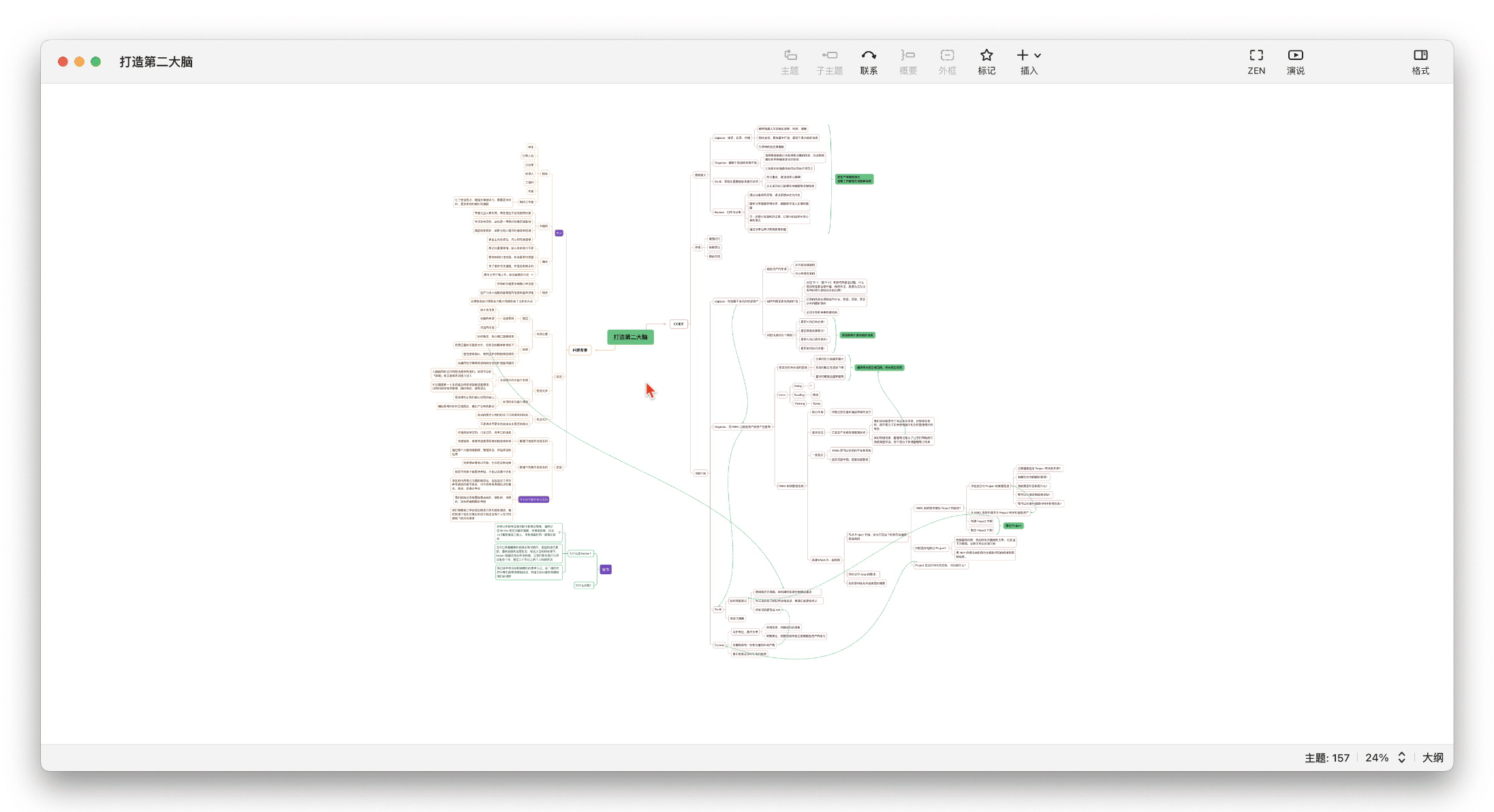Switch to 大纲 outline view
This screenshot has width=1494, height=812.
click(x=1433, y=758)
